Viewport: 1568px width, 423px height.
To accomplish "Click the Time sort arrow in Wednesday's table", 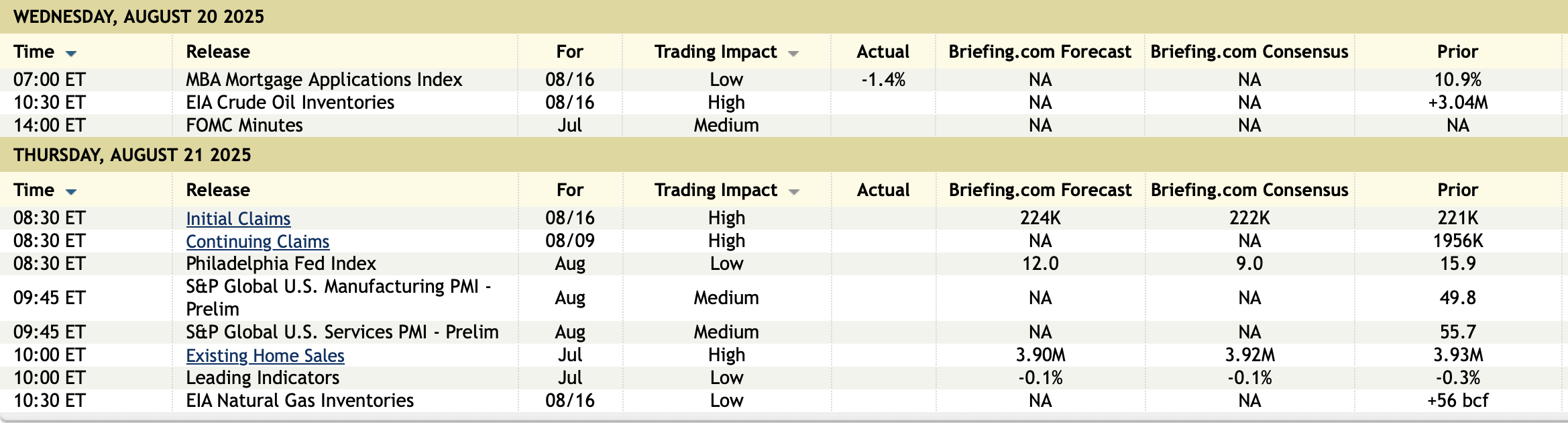I will (71, 53).
